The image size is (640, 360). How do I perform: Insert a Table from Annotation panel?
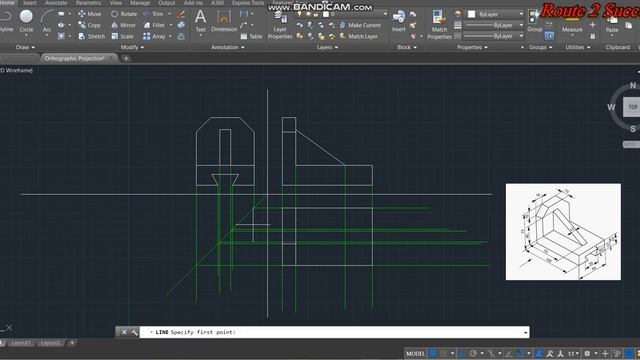pos(251,36)
